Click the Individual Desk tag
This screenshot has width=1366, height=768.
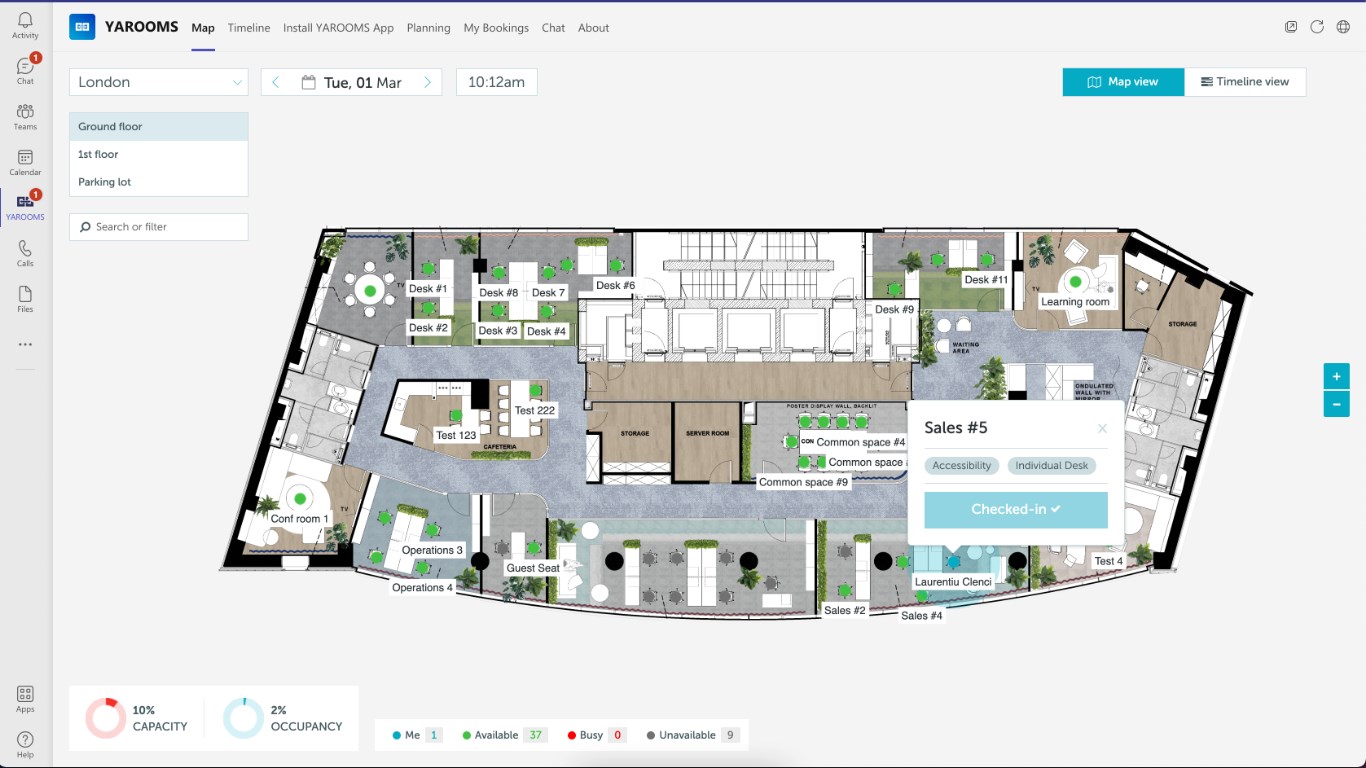click(1051, 466)
